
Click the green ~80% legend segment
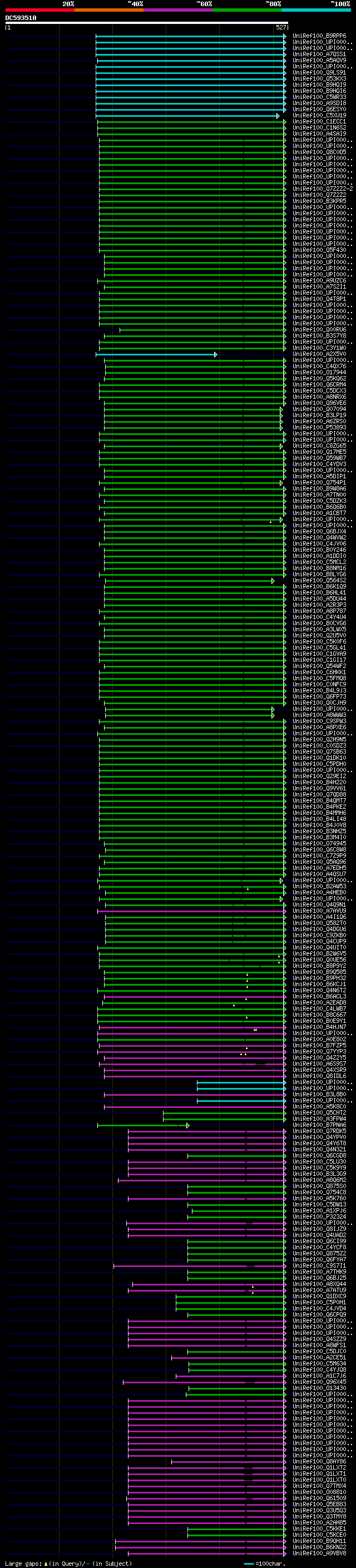coord(247,10)
